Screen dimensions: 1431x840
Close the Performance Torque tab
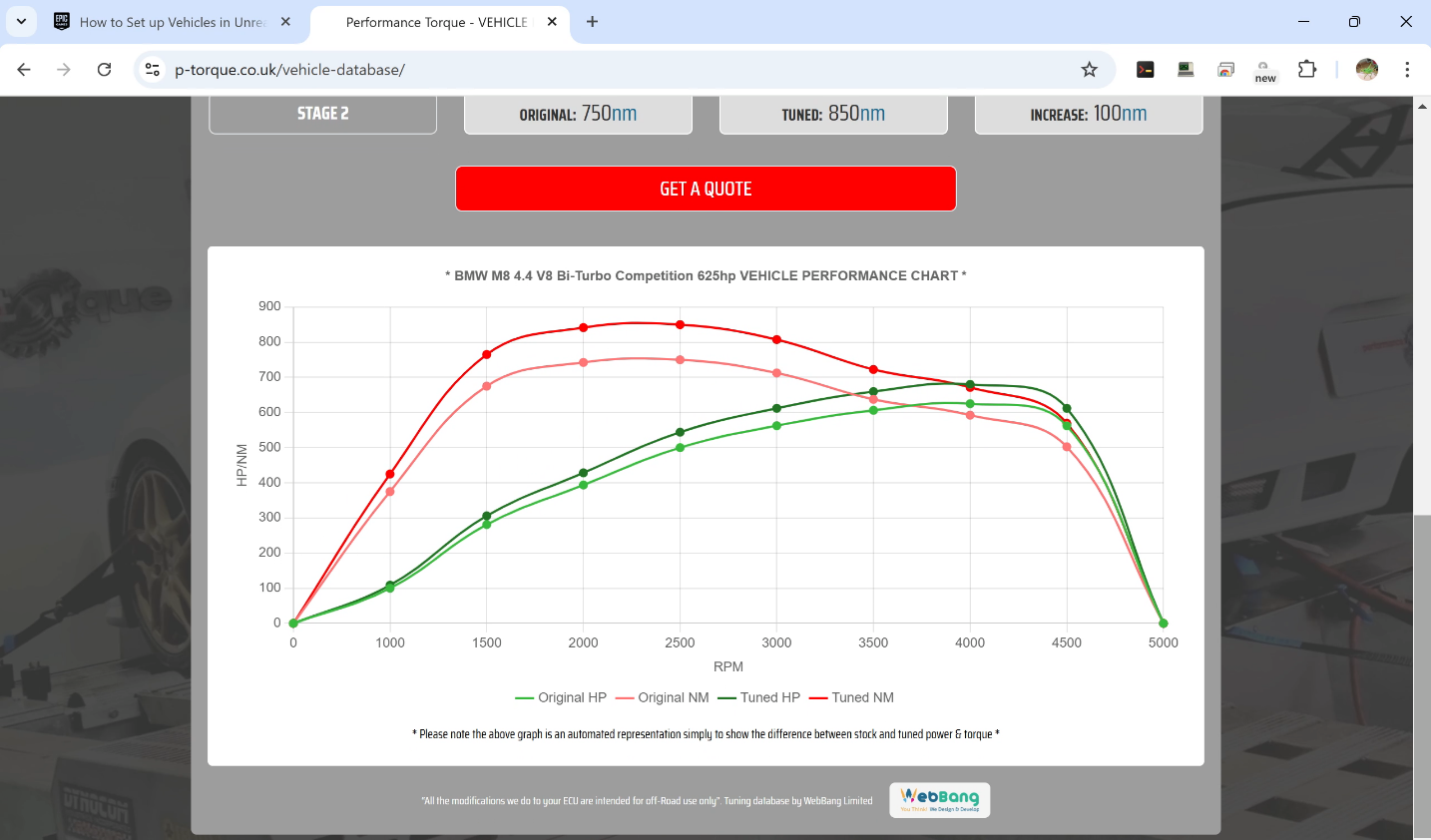point(552,22)
